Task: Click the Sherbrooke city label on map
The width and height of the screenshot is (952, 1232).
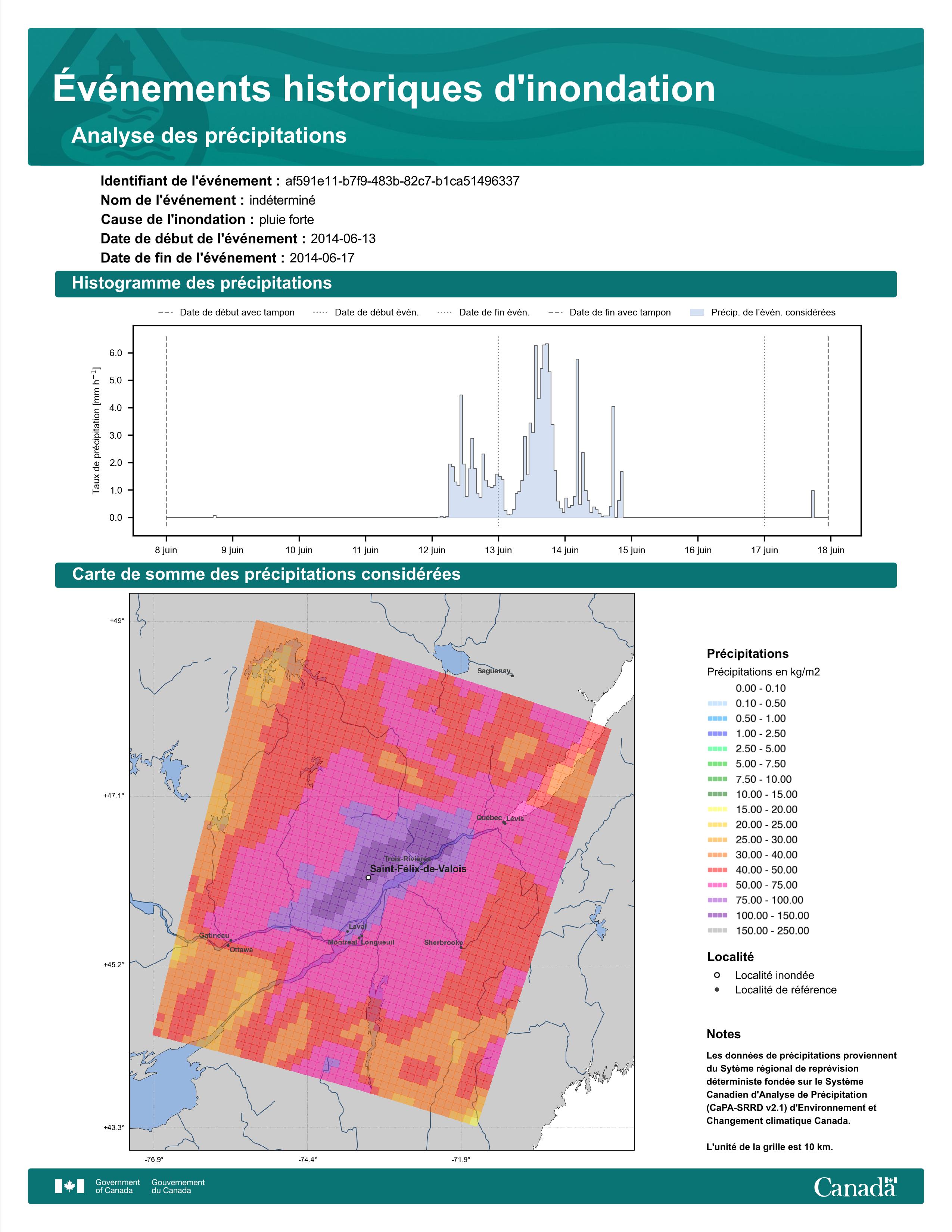Action: (x=443, y=942)
